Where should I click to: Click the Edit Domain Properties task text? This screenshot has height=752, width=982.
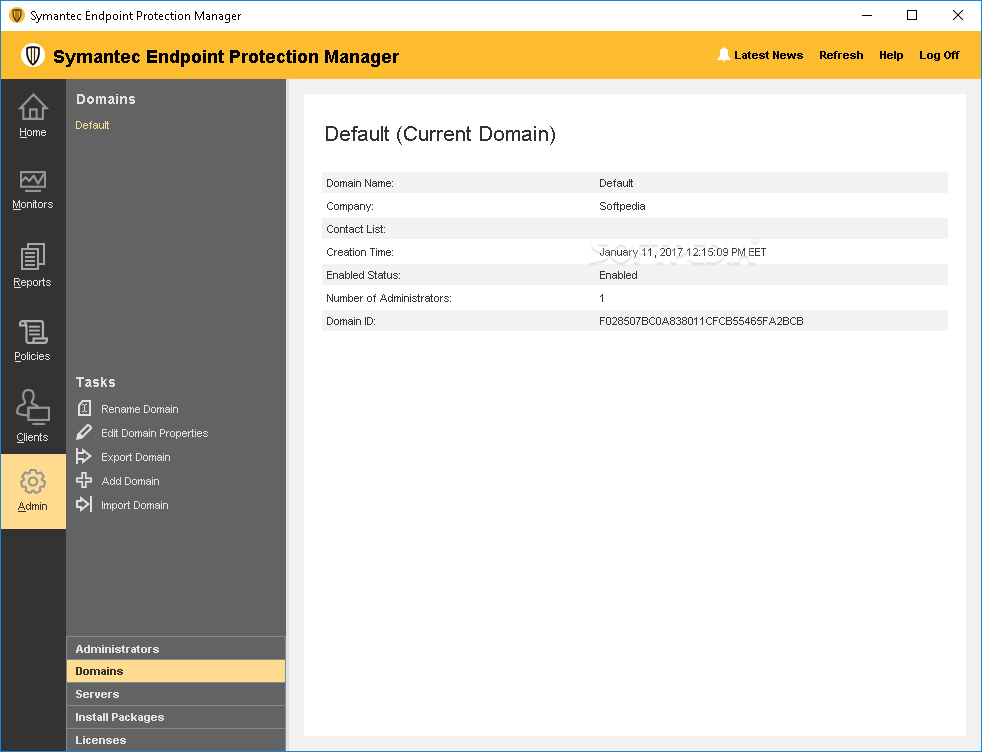pyautogui.click(x=155, y=433)
